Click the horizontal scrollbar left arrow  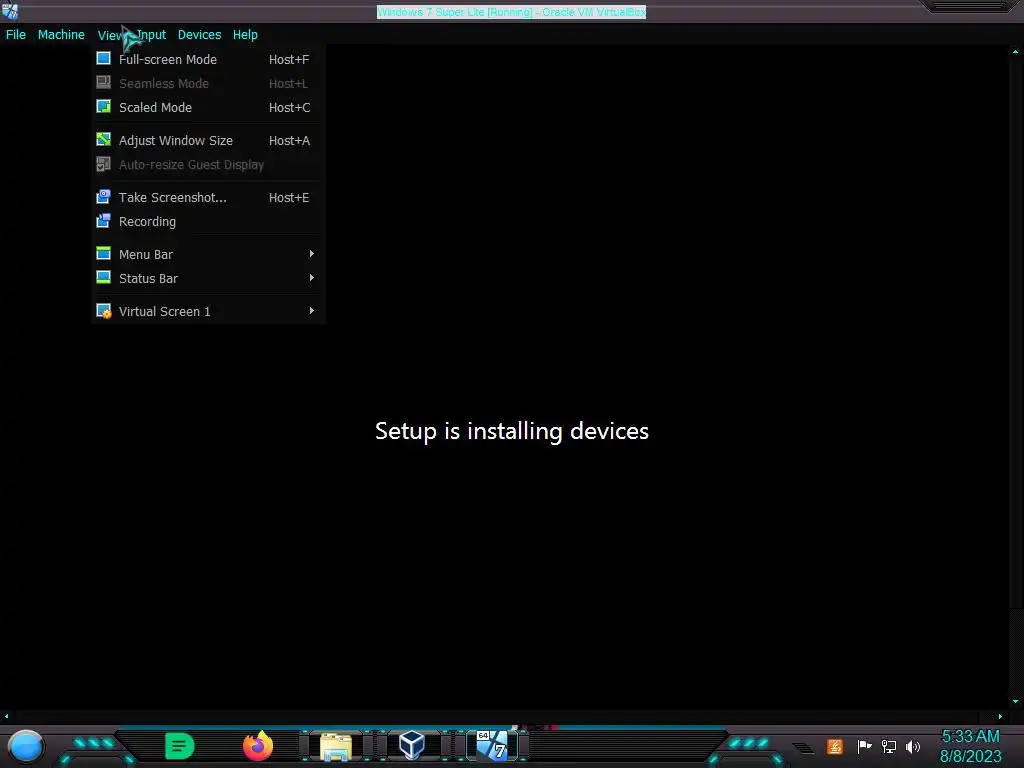[7, 716]
